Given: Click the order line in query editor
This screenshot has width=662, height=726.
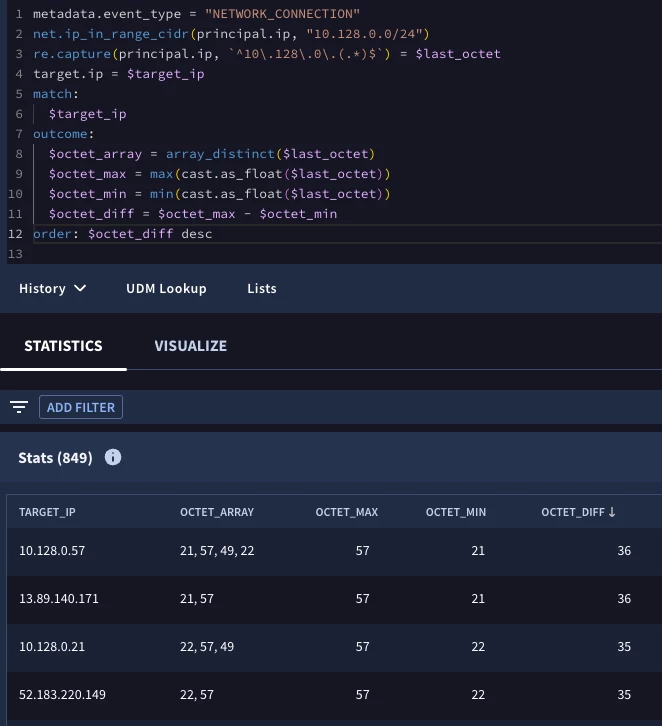Looking at the screenshot, I should pos(347,234).
